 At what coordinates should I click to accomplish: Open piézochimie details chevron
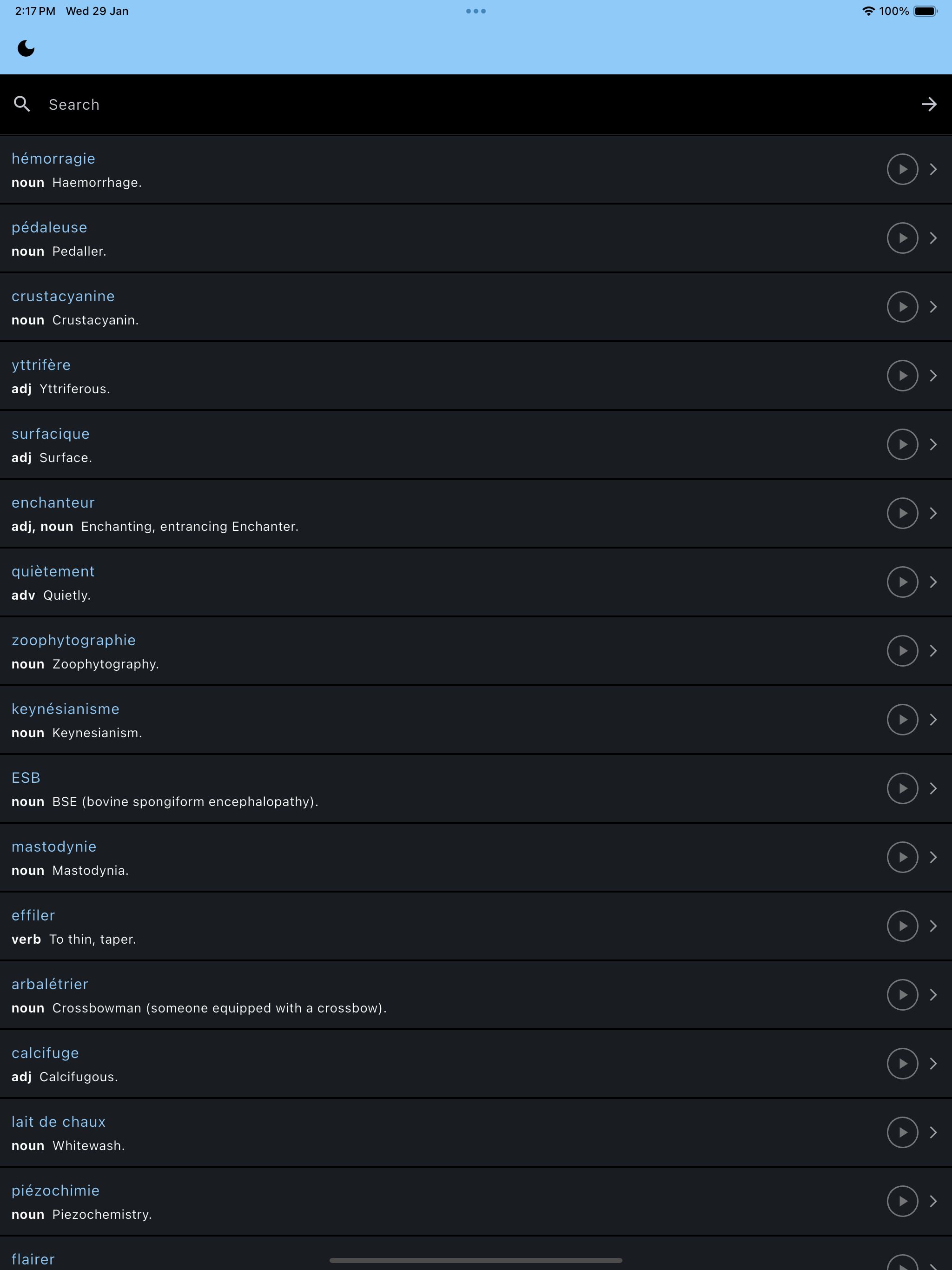click(x=933, y=1201)
